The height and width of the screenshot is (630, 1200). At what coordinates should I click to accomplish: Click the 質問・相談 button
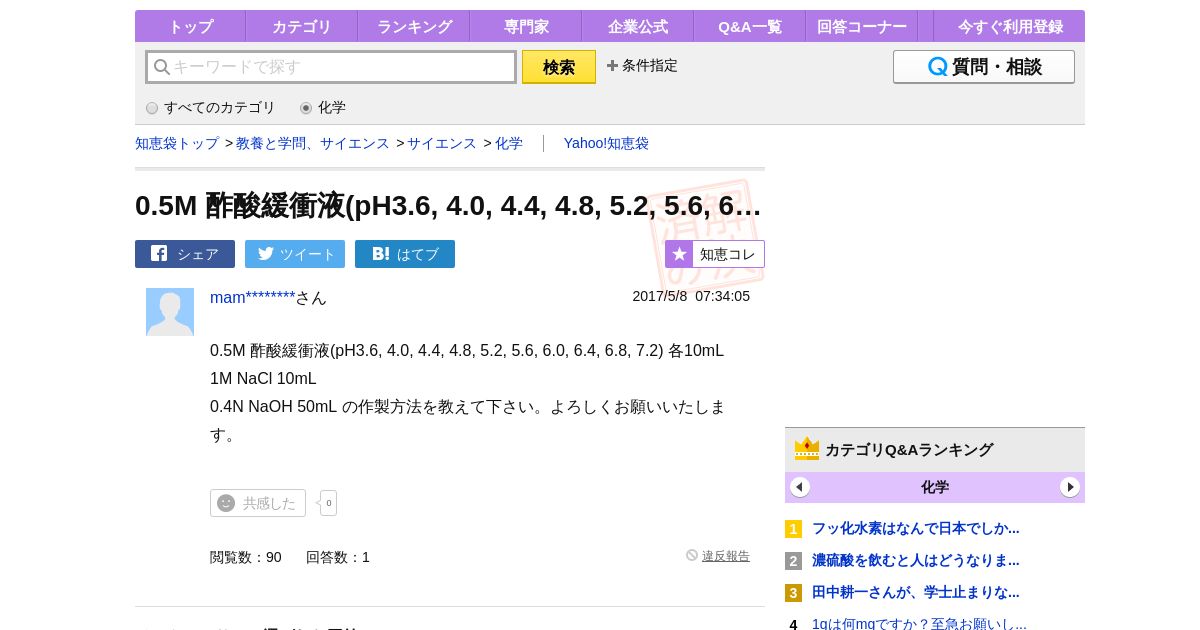tap(984, 67)
